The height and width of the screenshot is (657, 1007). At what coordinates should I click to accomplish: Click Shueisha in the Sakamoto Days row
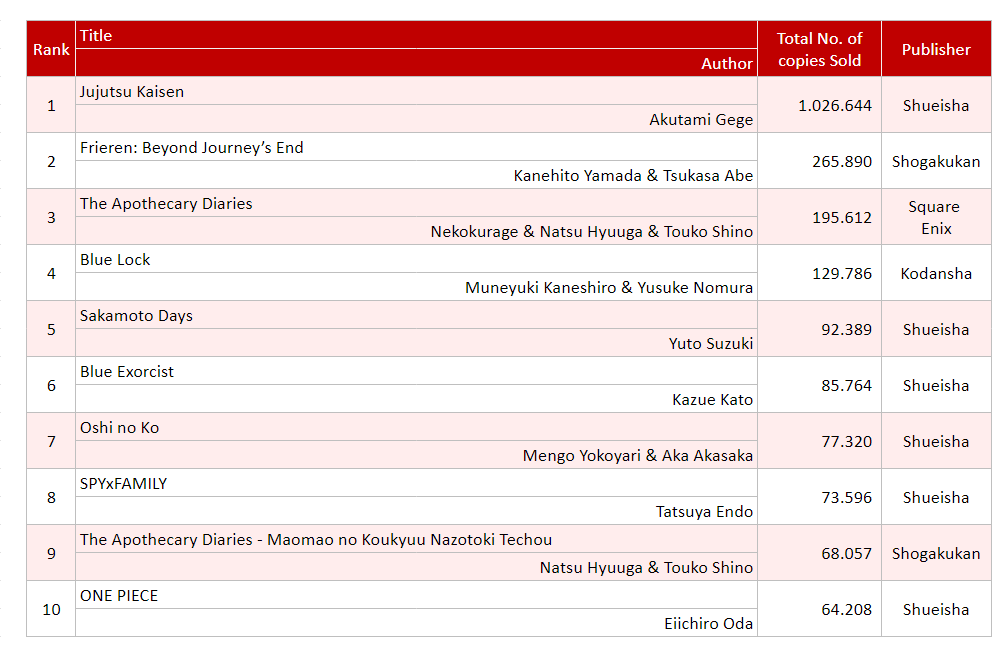click(936, 329)
